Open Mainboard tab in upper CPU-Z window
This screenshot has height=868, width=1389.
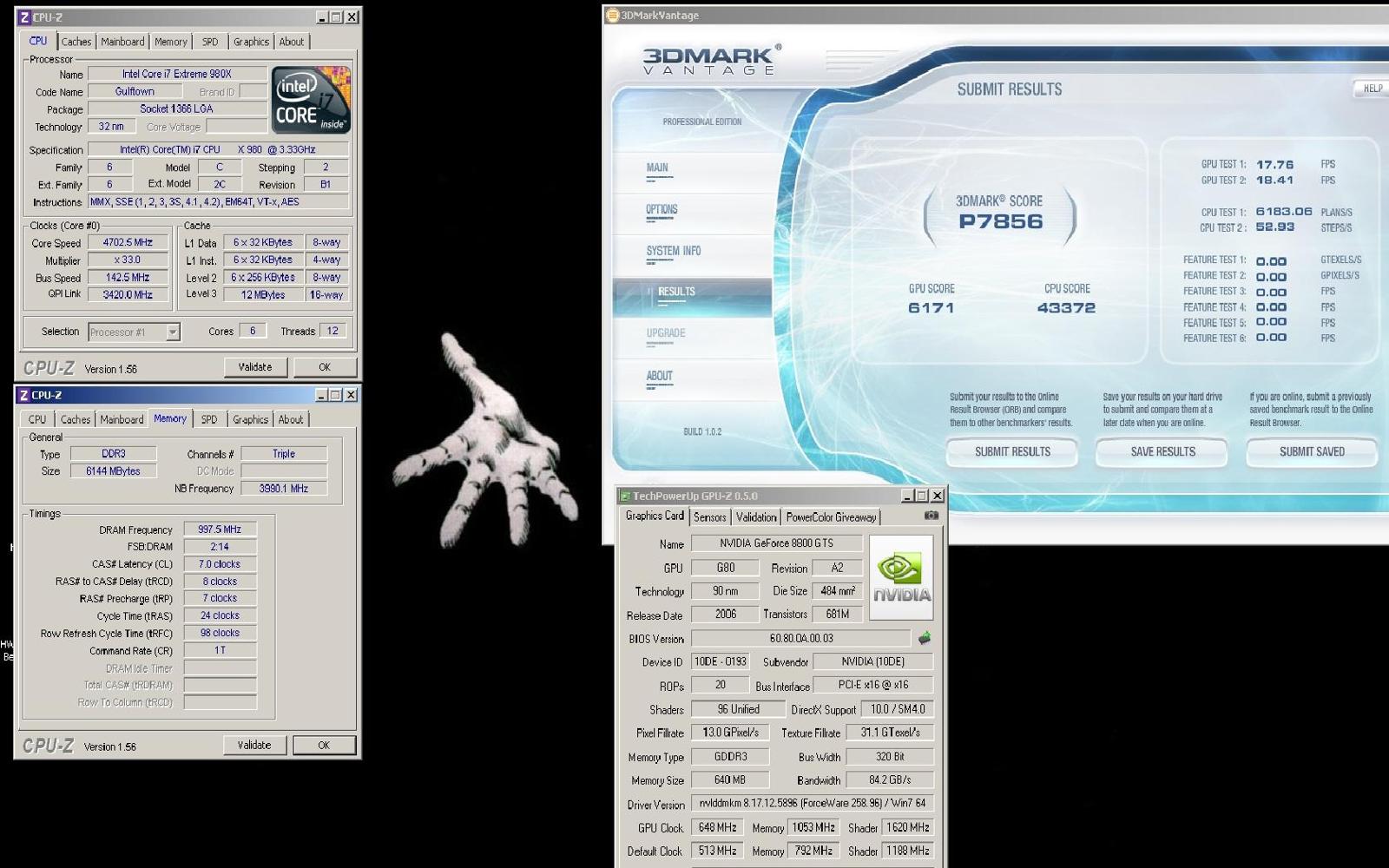[x=122, y=42]
